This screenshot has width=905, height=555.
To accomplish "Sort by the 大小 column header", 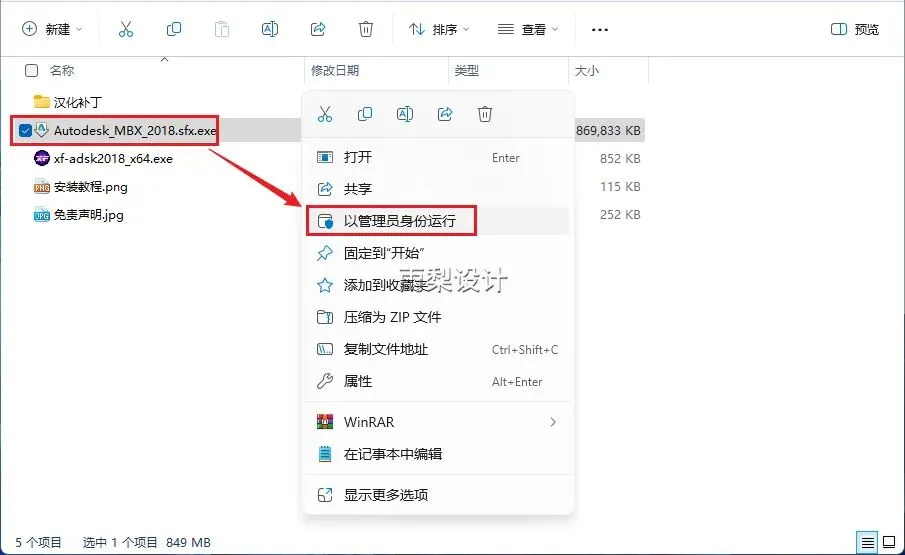I will point(586,70).
